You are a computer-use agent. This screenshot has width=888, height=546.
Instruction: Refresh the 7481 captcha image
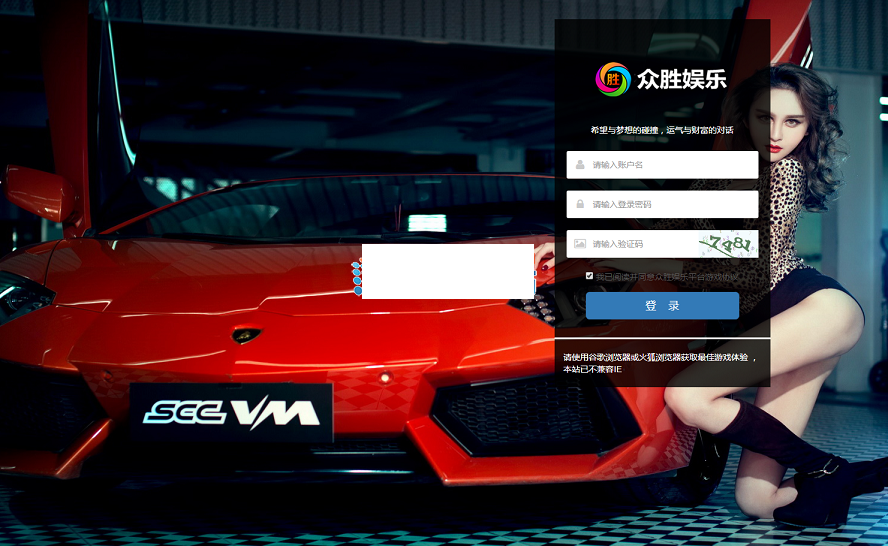727,244
